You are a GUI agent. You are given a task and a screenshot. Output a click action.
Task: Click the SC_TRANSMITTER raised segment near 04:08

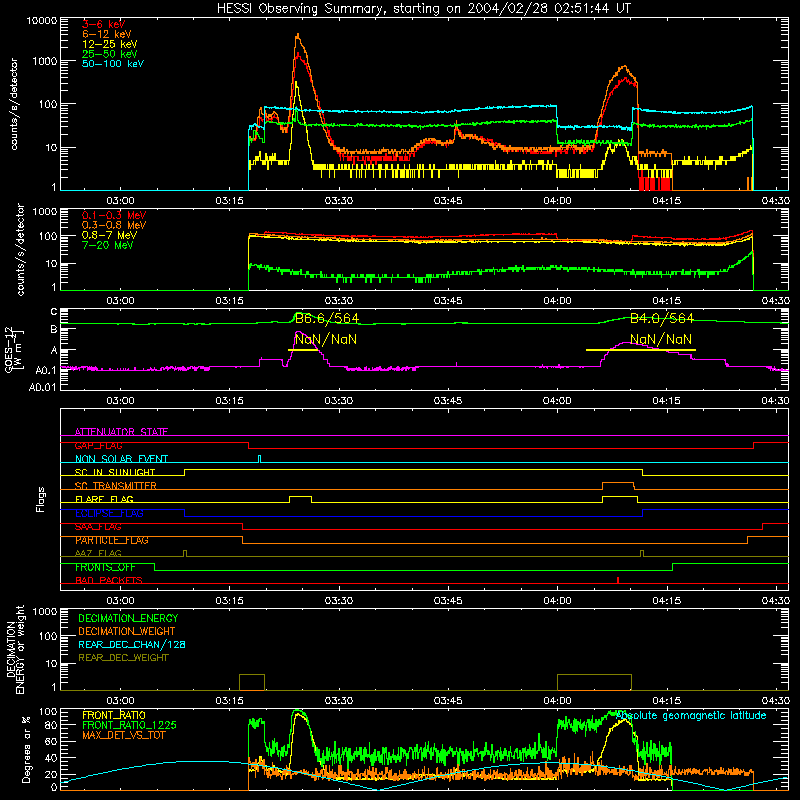tap(618, 483)
